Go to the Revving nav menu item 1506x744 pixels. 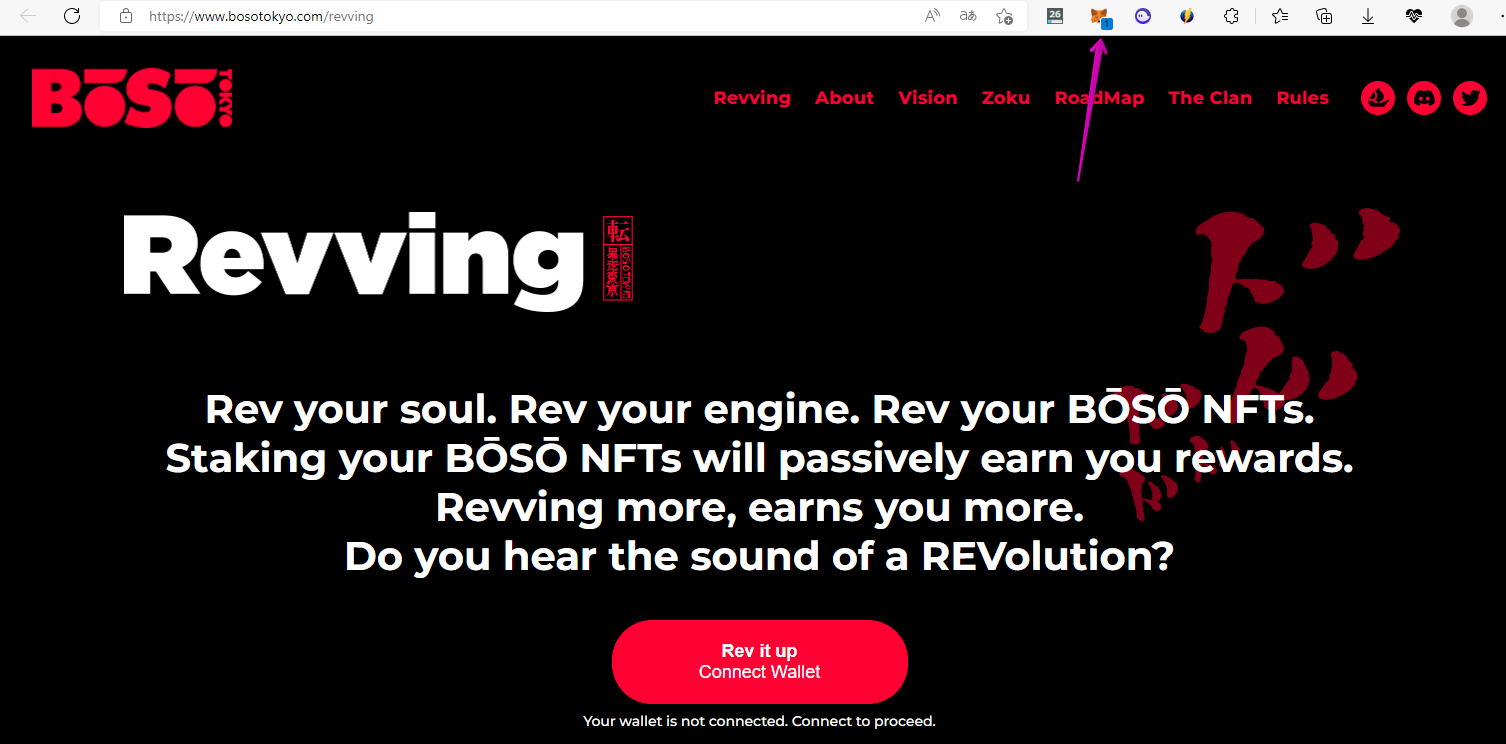click(x=752, y=98)
